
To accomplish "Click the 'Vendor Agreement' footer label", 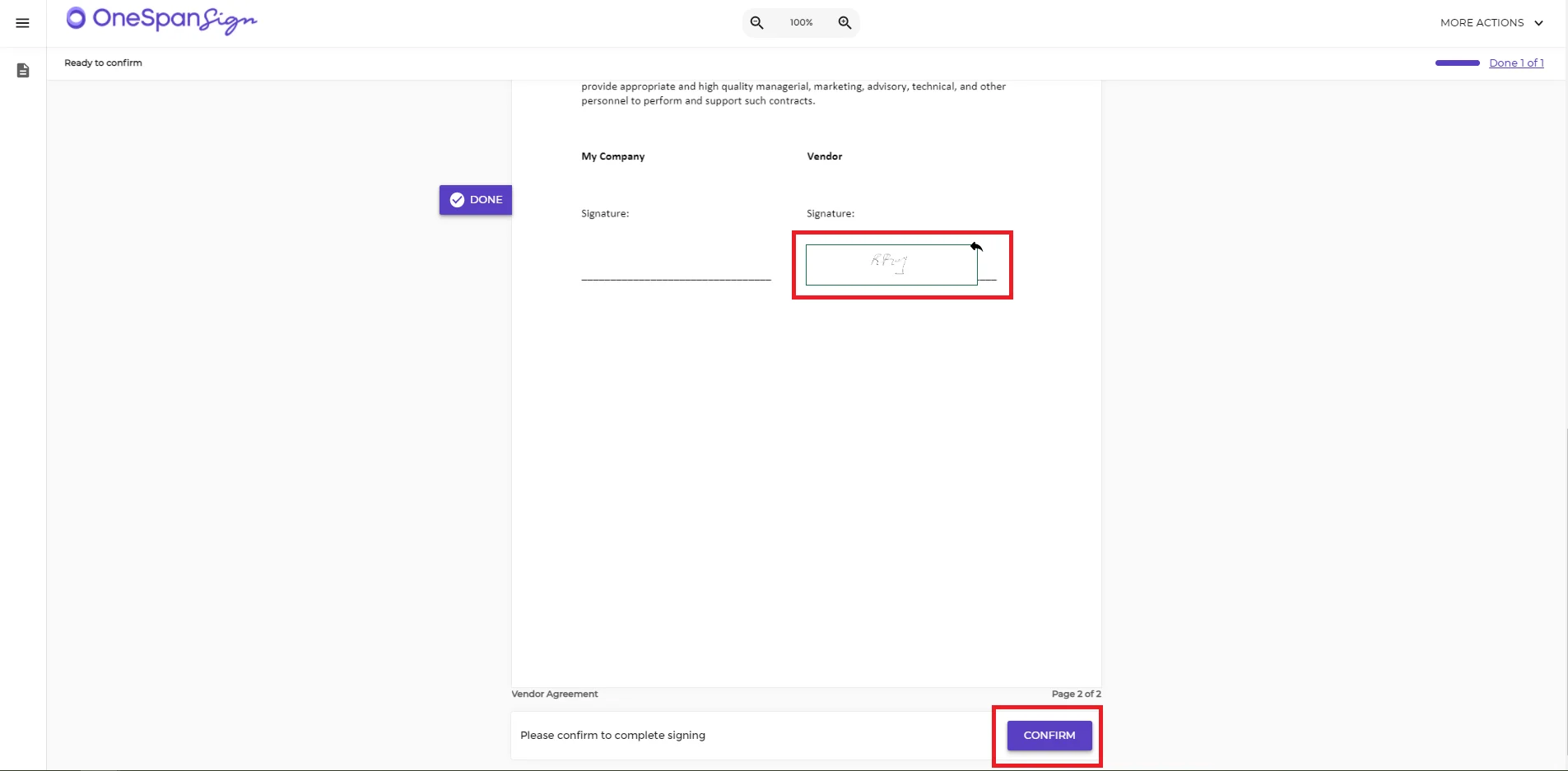I will (555, 694).
